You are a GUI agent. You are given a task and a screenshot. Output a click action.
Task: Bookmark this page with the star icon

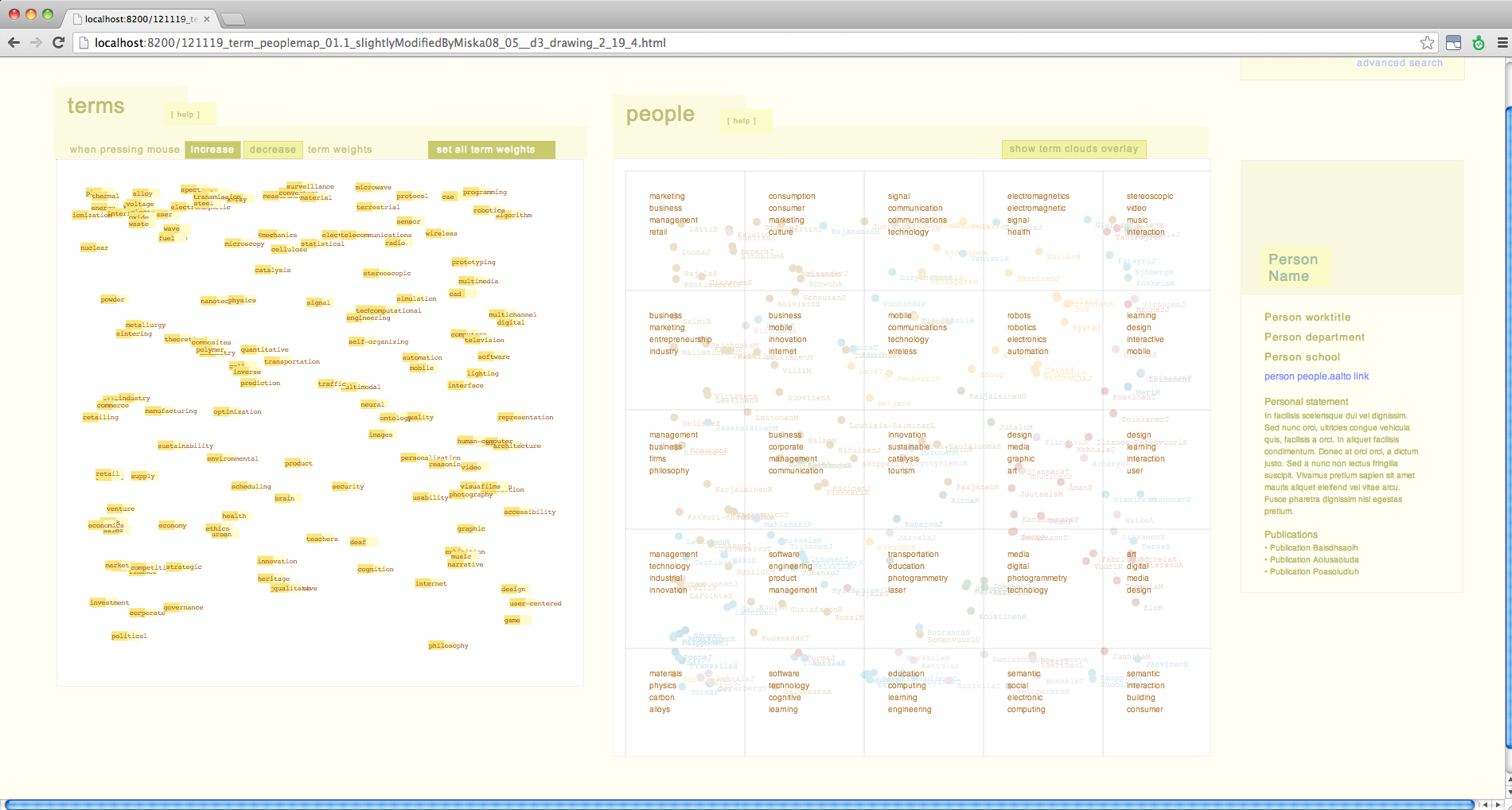coord(1427,43)
